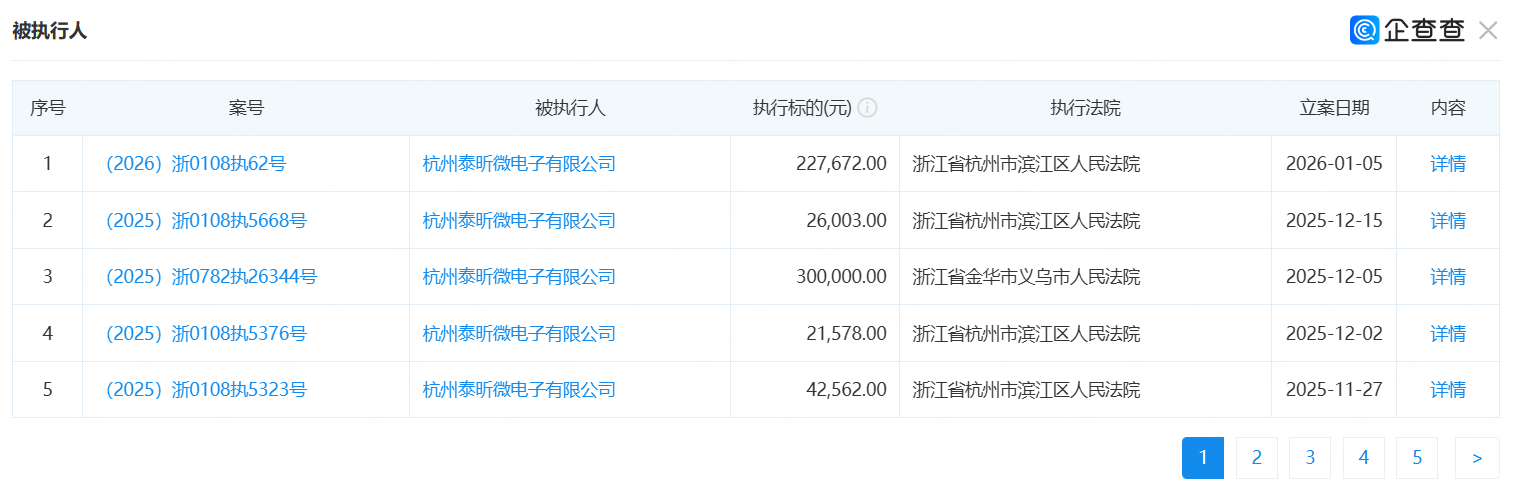Click 杭州泰昕微电子有限公司 in row 3
Screen dimensions: 1516x495
[x=519, y=277]
